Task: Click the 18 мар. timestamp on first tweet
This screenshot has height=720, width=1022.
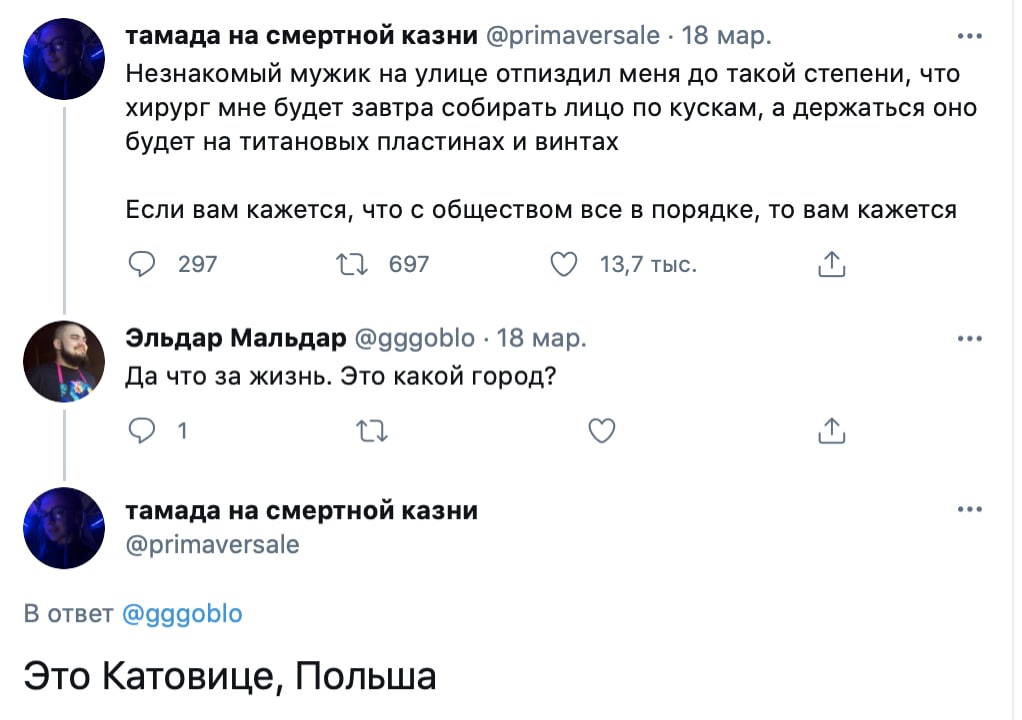Action: [x=726, y=36]
